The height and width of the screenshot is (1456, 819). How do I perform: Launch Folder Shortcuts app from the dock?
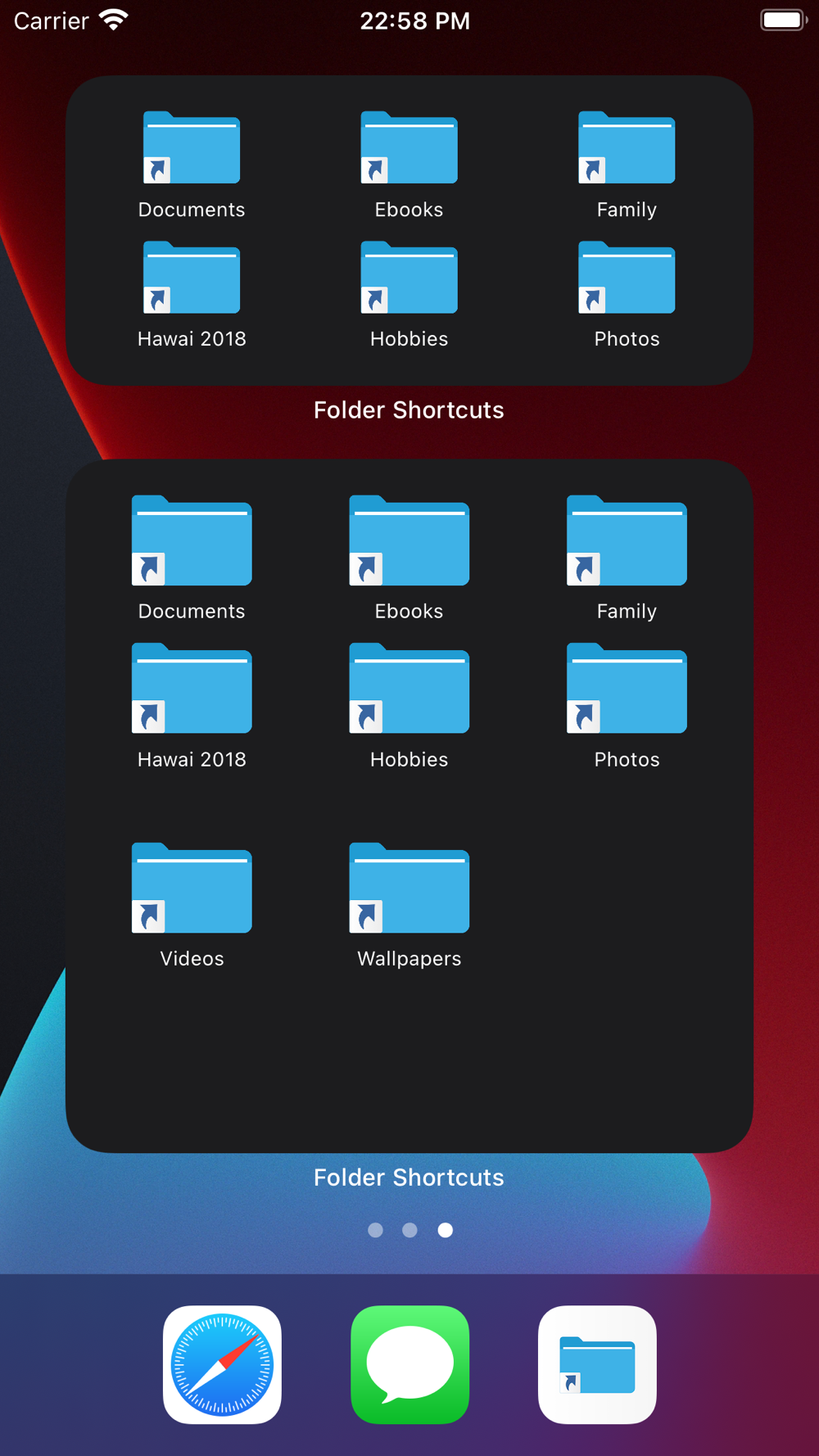pos(597,1364)
